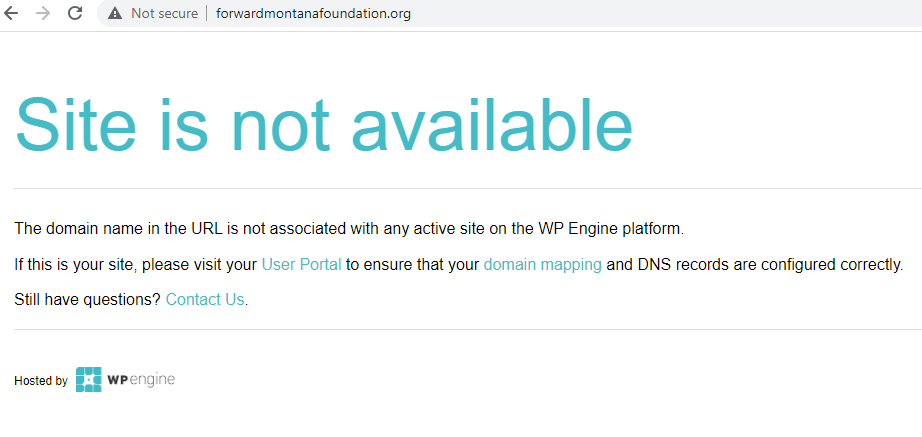The width and height of the screenshot is (922, 437).
Task: Click the "Site is not available" heading
Action: (323, 125)
